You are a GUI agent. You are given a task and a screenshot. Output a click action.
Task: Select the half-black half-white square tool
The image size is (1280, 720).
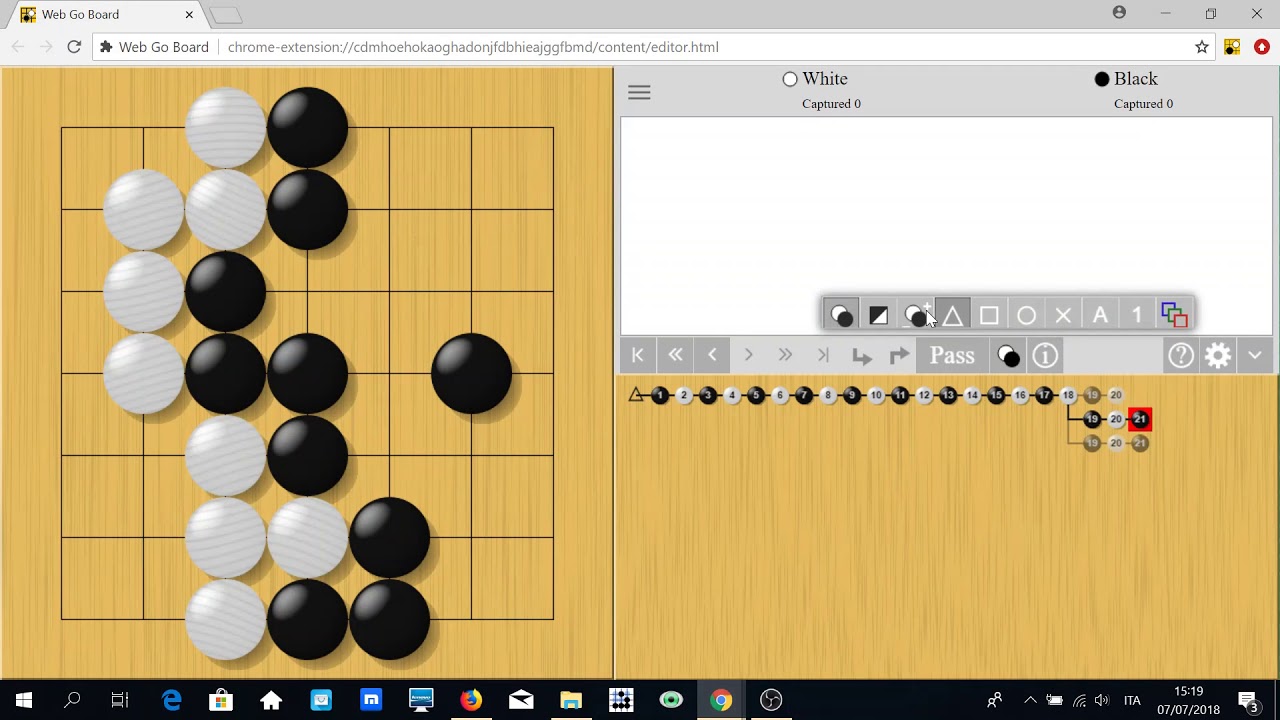point(878,315)
